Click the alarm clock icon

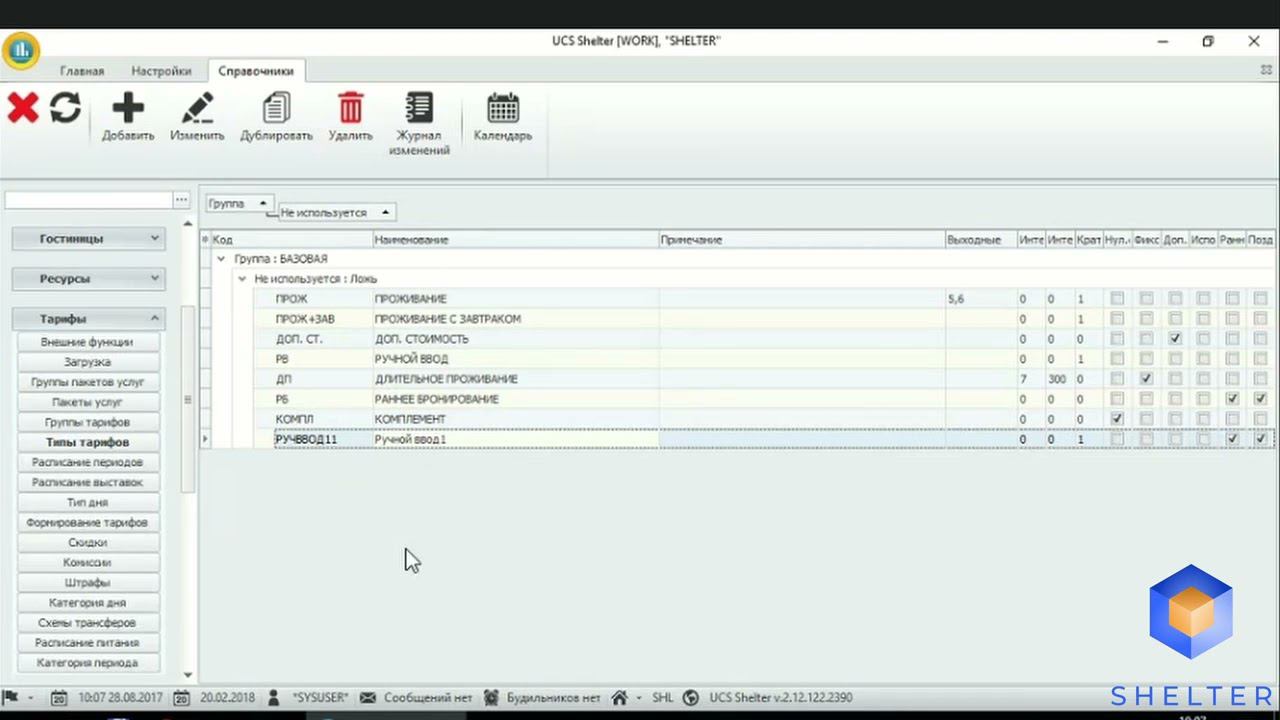coord(491,698)
